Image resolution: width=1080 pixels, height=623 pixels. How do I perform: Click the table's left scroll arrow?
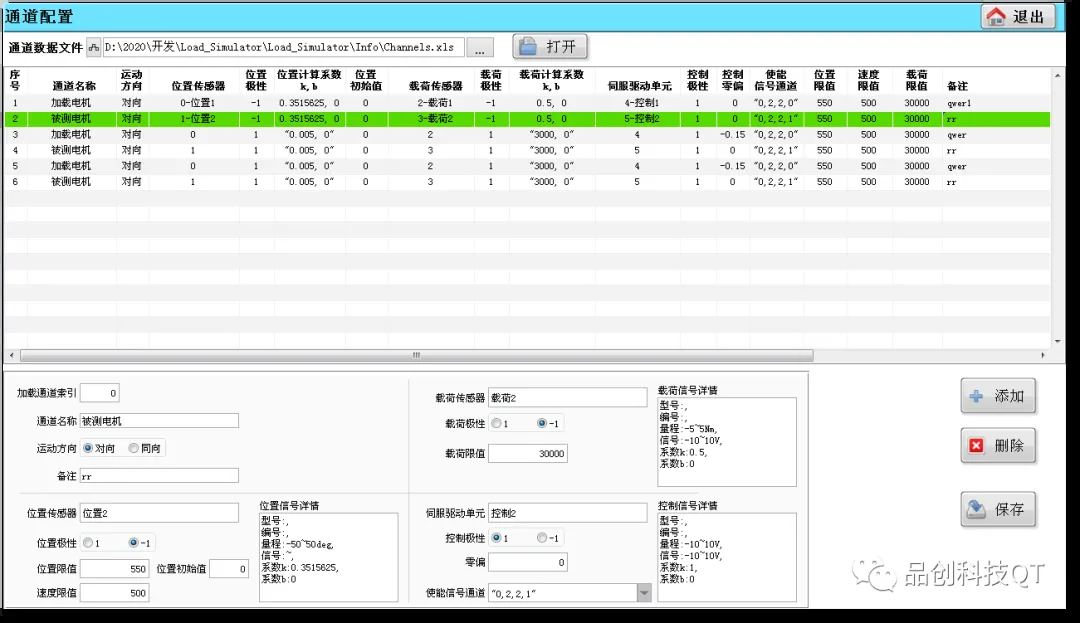coord(10,355)
